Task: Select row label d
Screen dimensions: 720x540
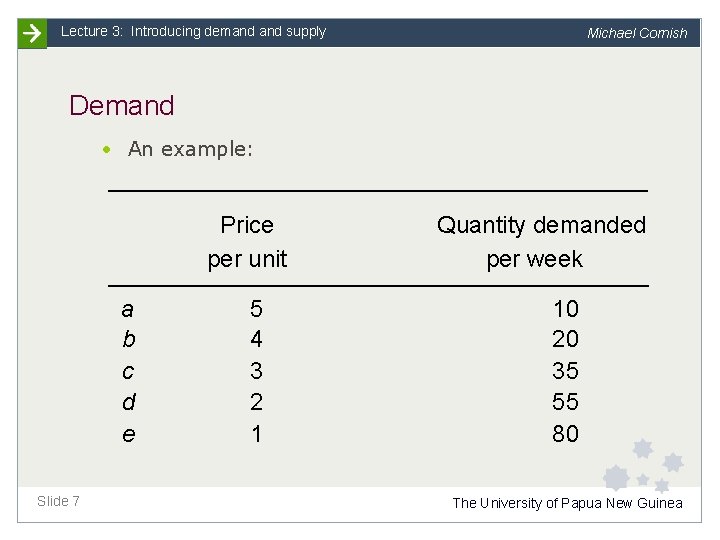Action: (x=128, y=402)
